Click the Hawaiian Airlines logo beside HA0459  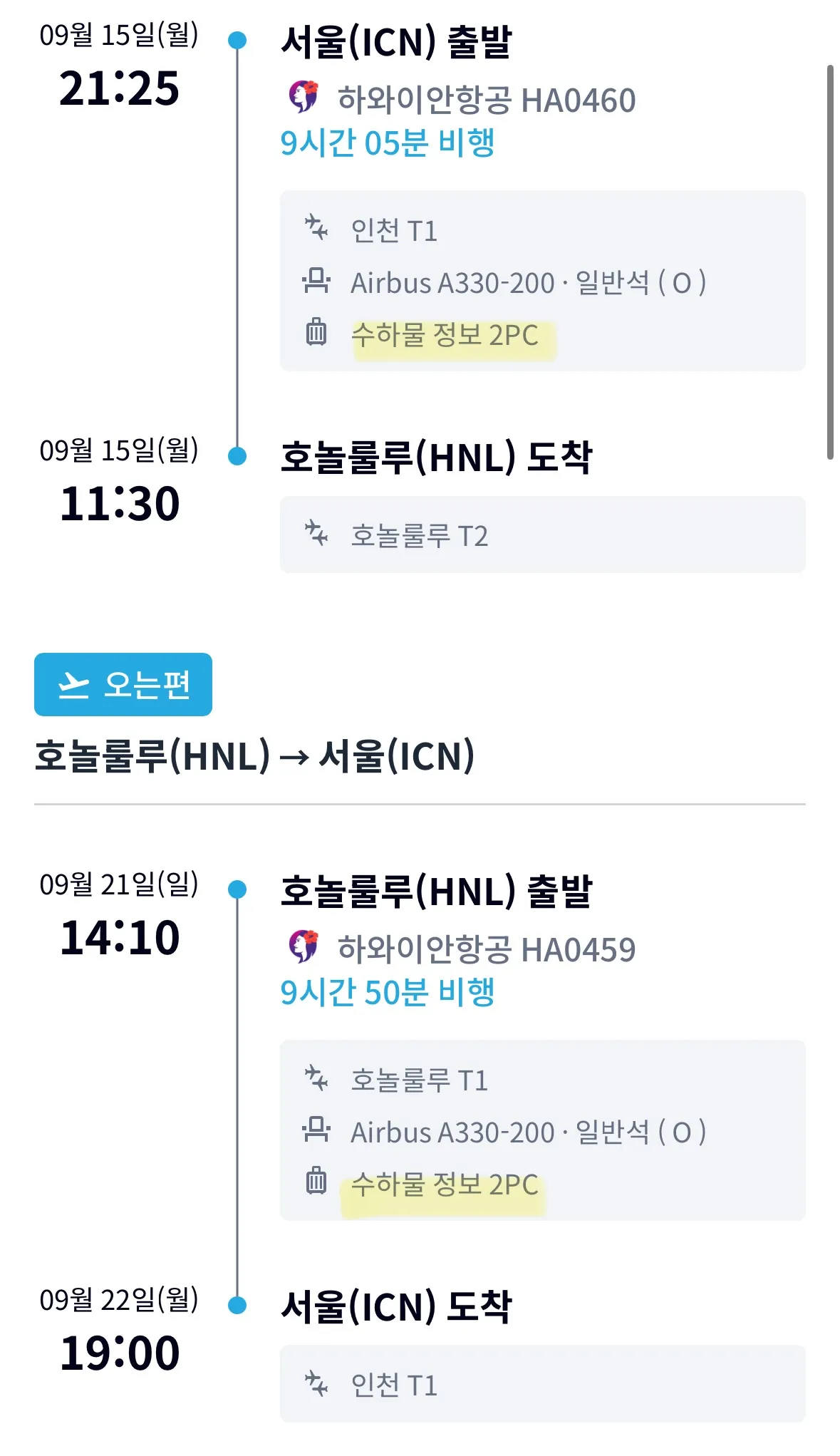(304, 946)
